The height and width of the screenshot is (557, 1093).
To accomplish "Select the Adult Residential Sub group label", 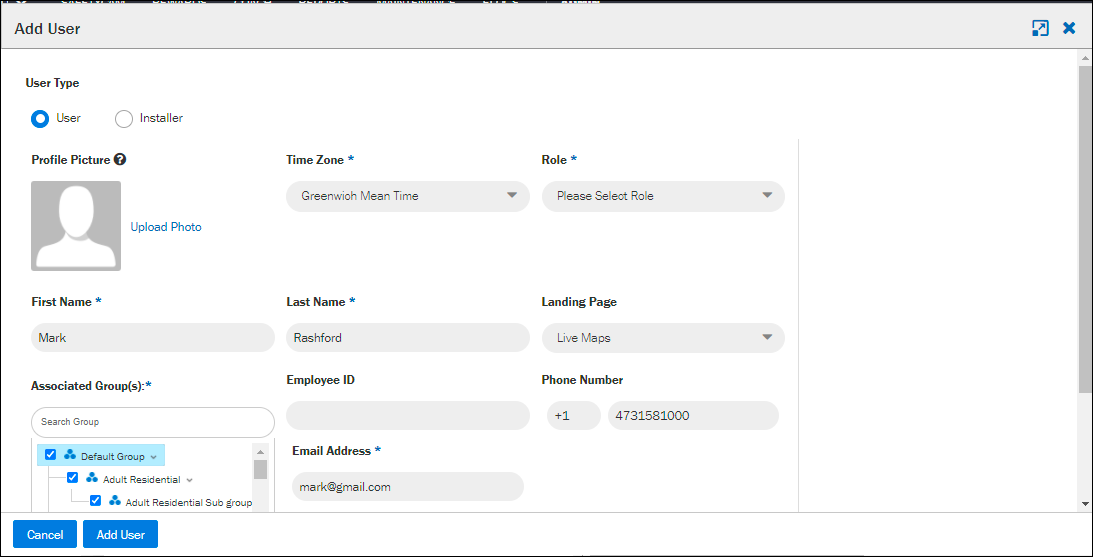I will 189,503.
